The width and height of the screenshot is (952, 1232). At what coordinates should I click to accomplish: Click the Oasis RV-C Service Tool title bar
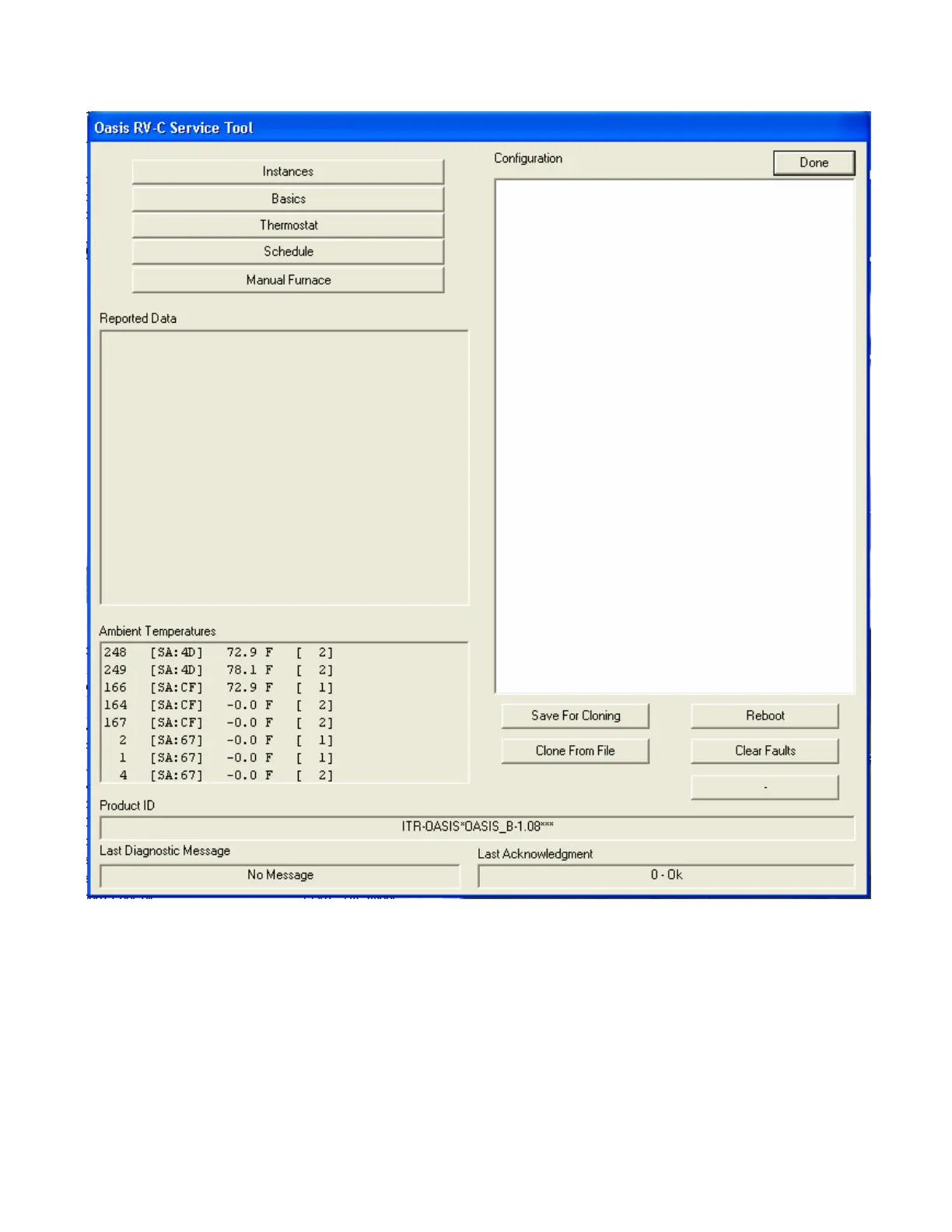(478, 128)
